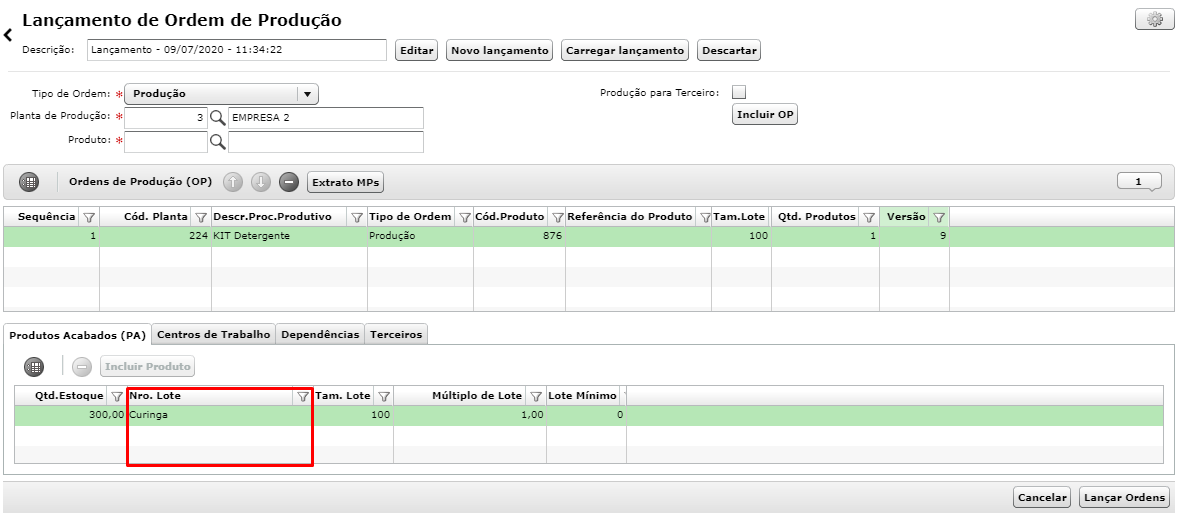Filter the Múltiplo de Lote column
This screenshot has height=515, width=1179.
coord(536,396)
